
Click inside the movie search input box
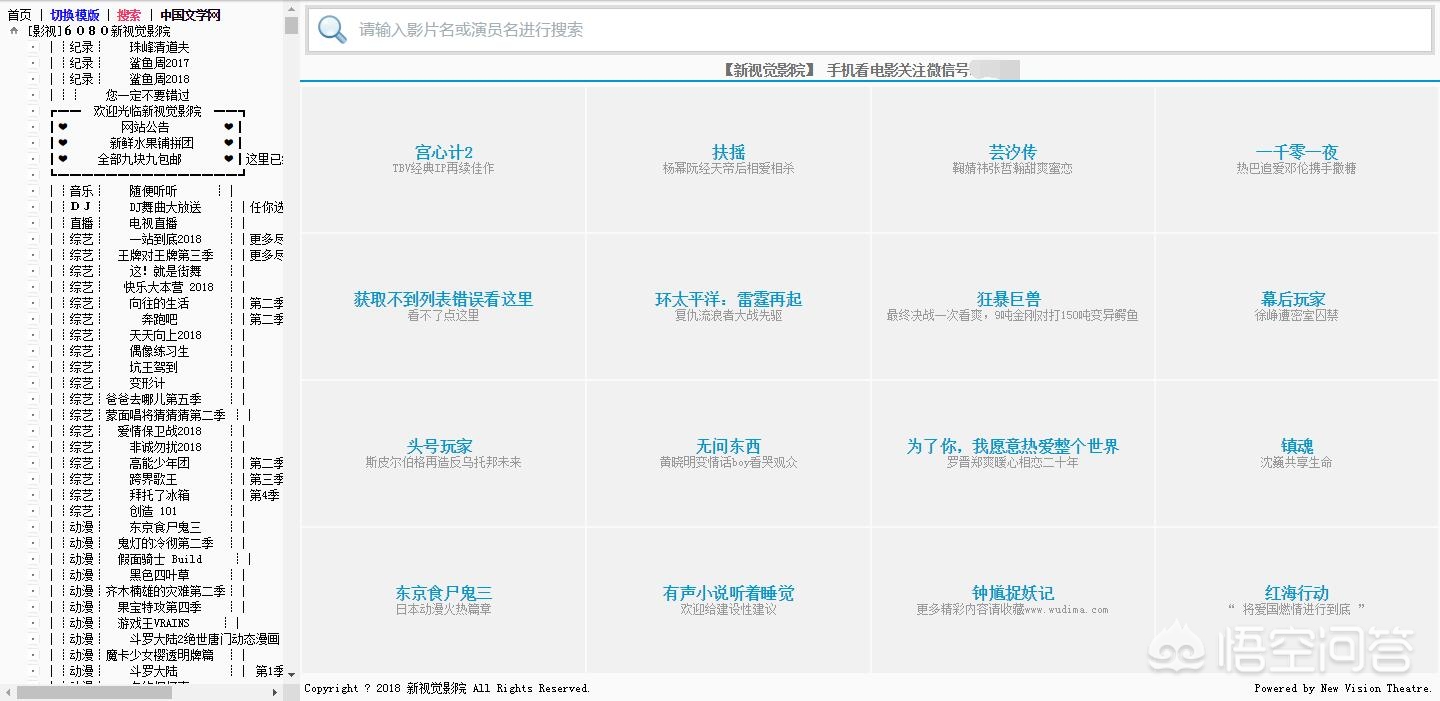click(700, 30)
